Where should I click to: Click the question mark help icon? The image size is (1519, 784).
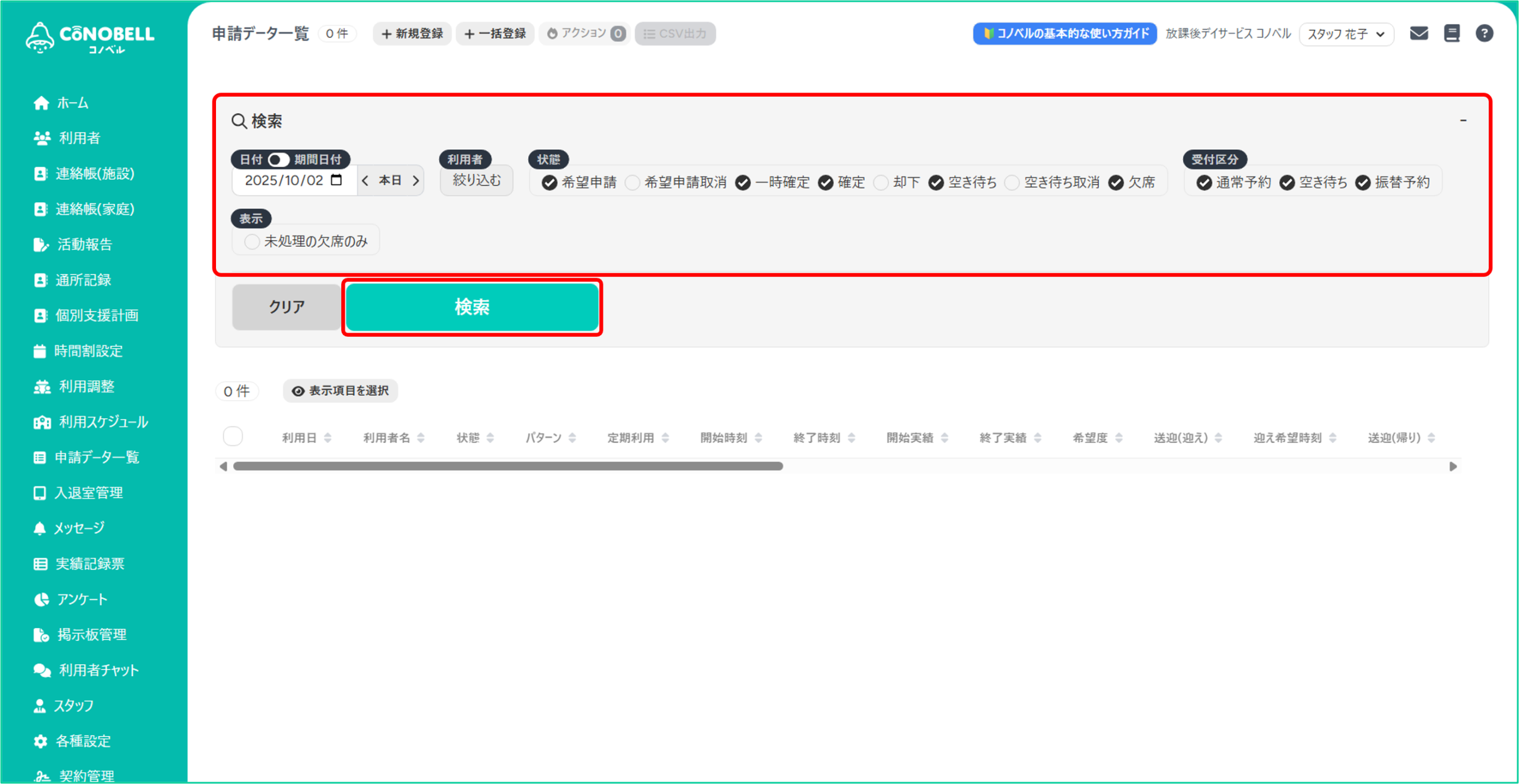click(1484, 33)
